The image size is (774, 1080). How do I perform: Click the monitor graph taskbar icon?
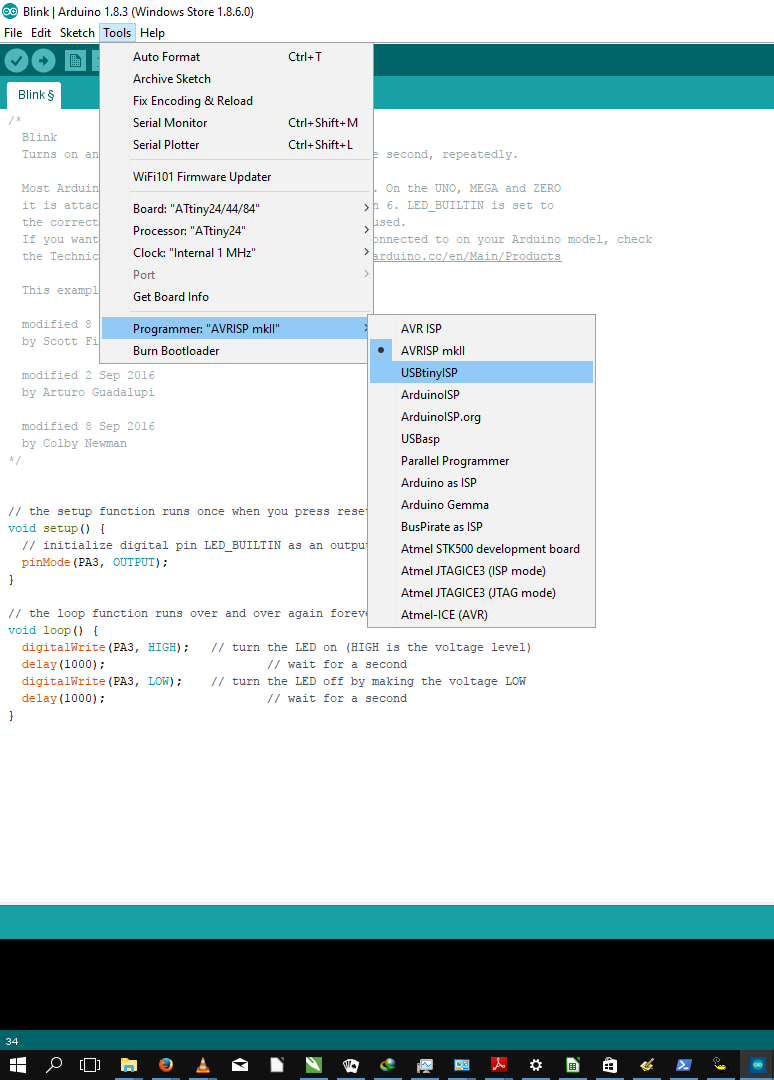[425, 1065]
